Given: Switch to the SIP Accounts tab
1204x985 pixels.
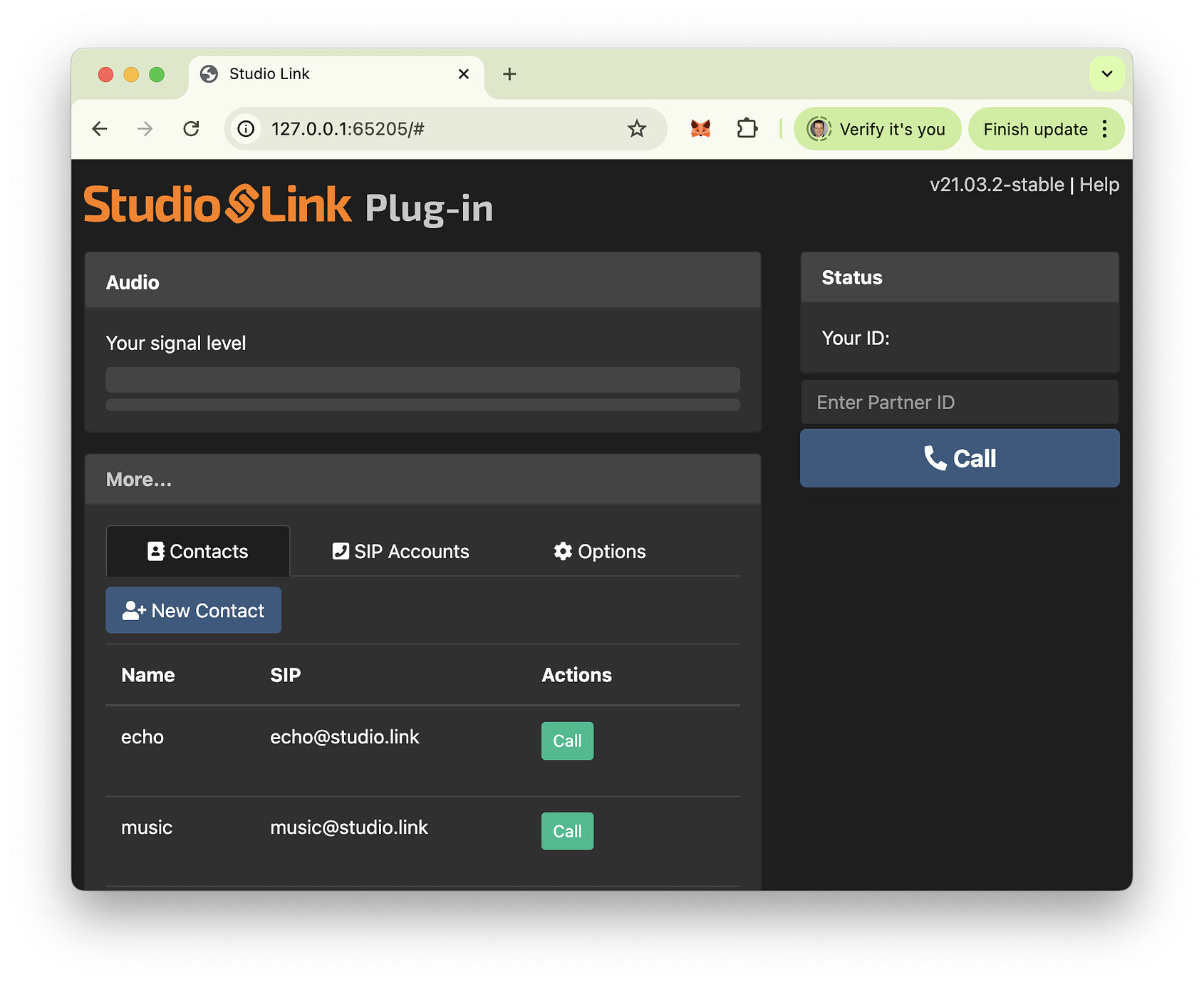Looking at the screenshot, I should pos(401,551).
